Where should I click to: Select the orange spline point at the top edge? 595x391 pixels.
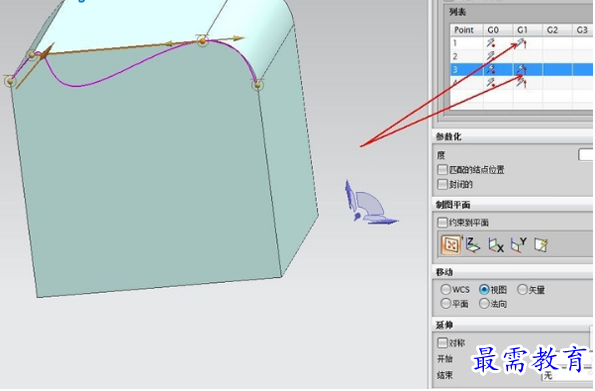point(203,41)
